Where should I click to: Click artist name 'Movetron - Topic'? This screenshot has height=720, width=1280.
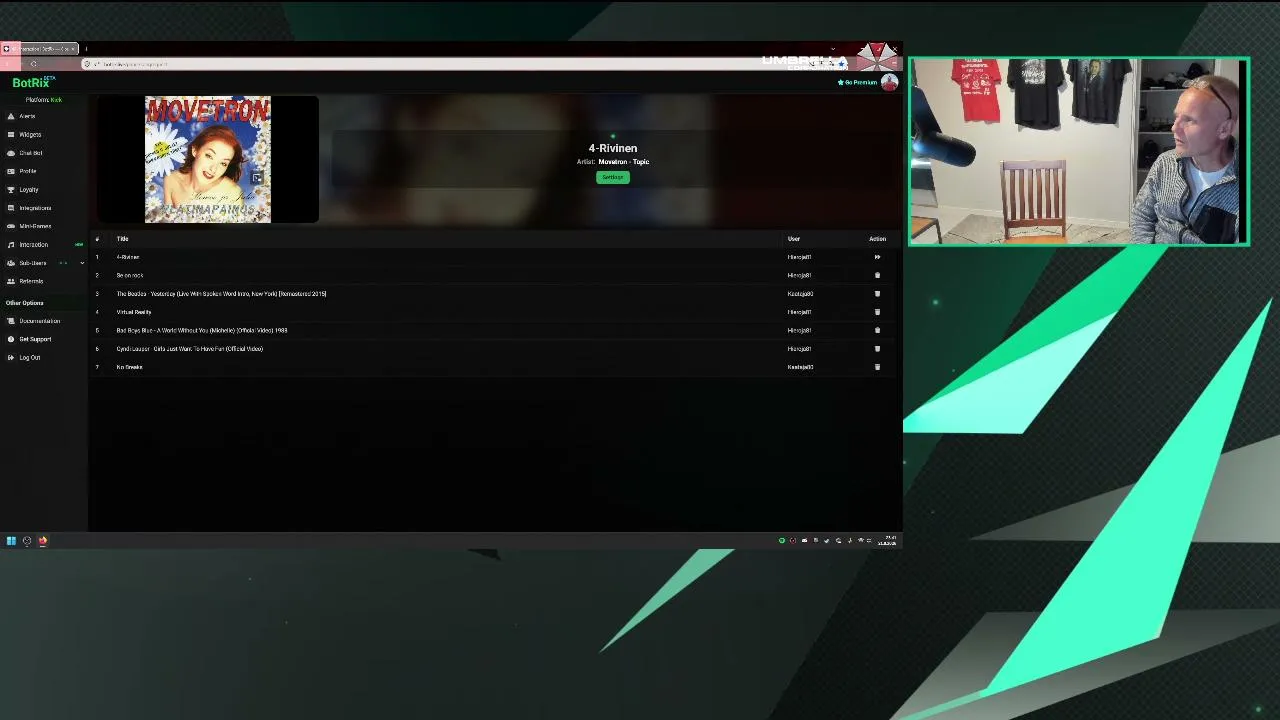(x=624, y=162)
